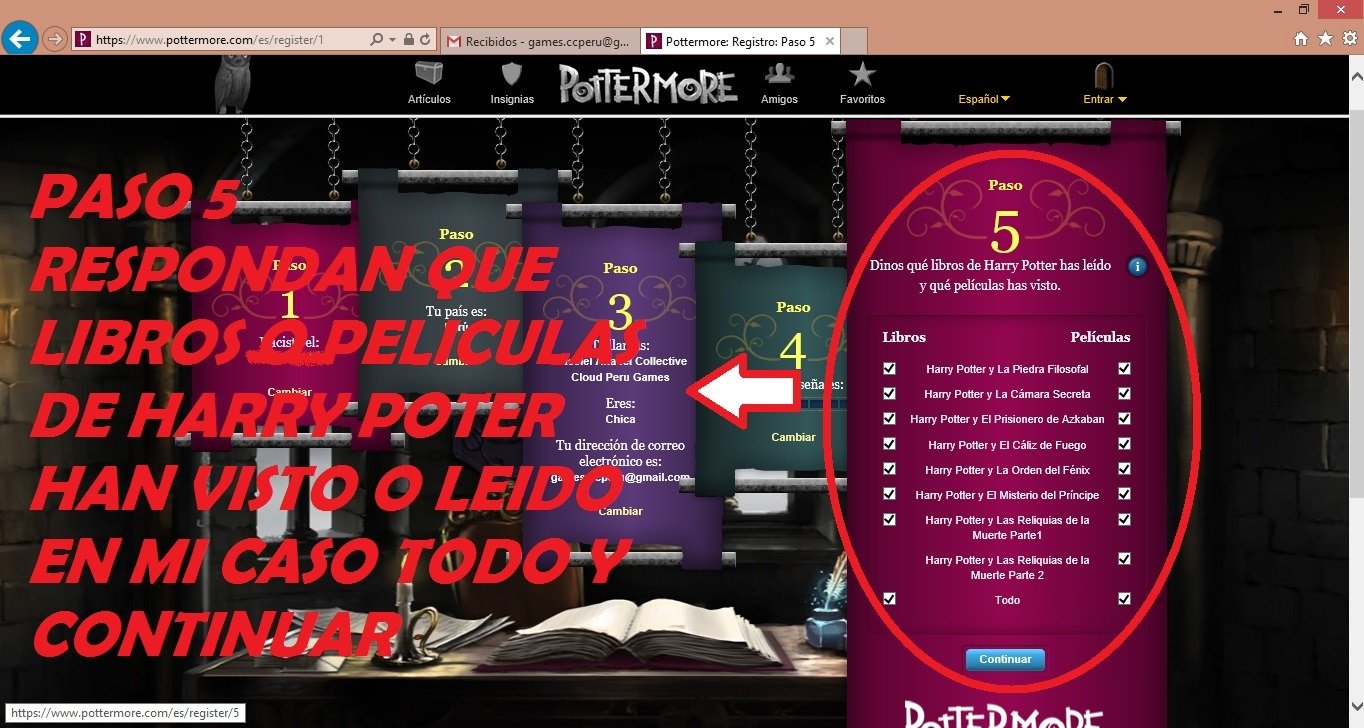This screenshot has width=1364, height=728.
Task: Expand the Entrar login dropdown
Action: point(1105,99)
